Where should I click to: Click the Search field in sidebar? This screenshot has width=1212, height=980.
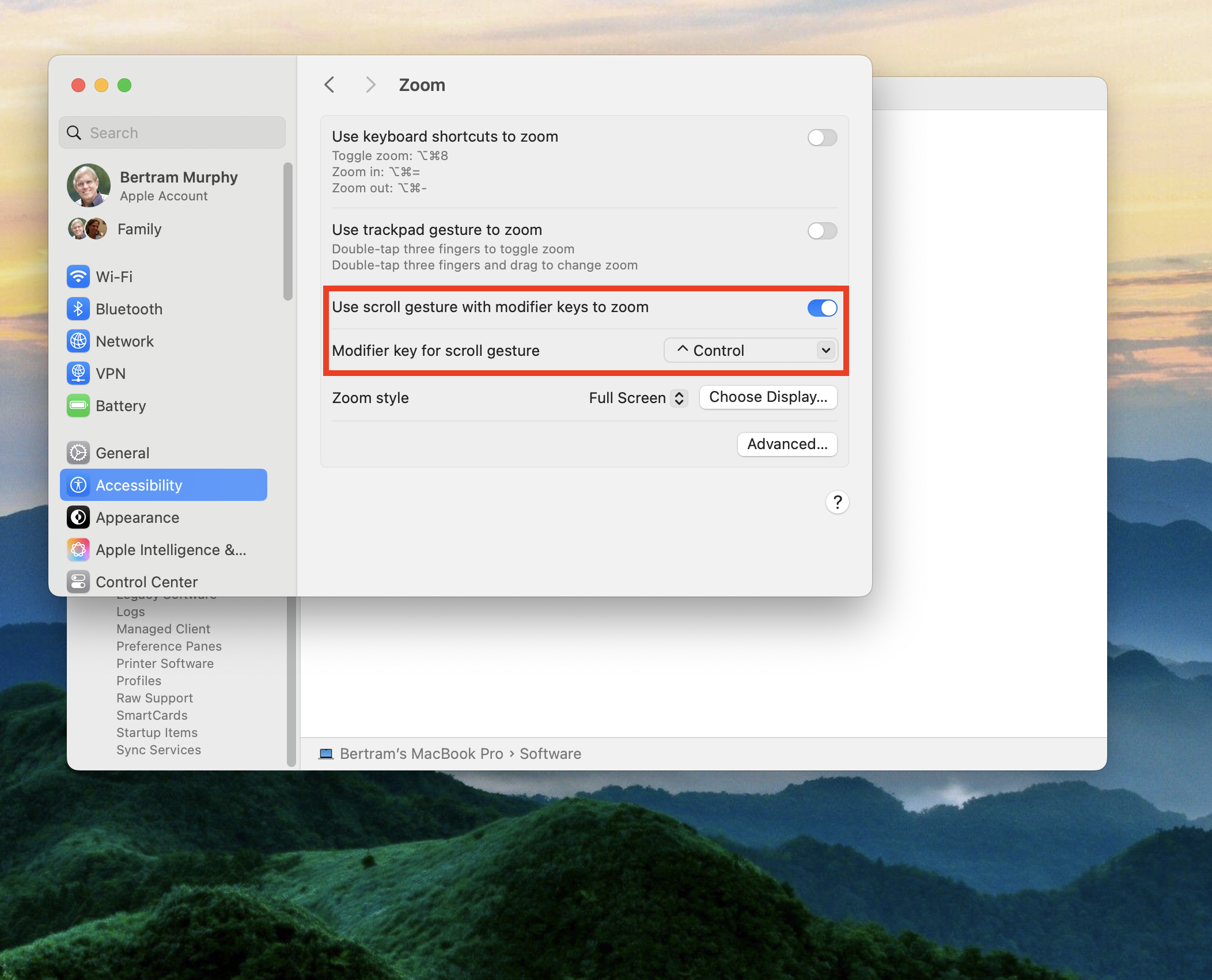coord(173,133)
